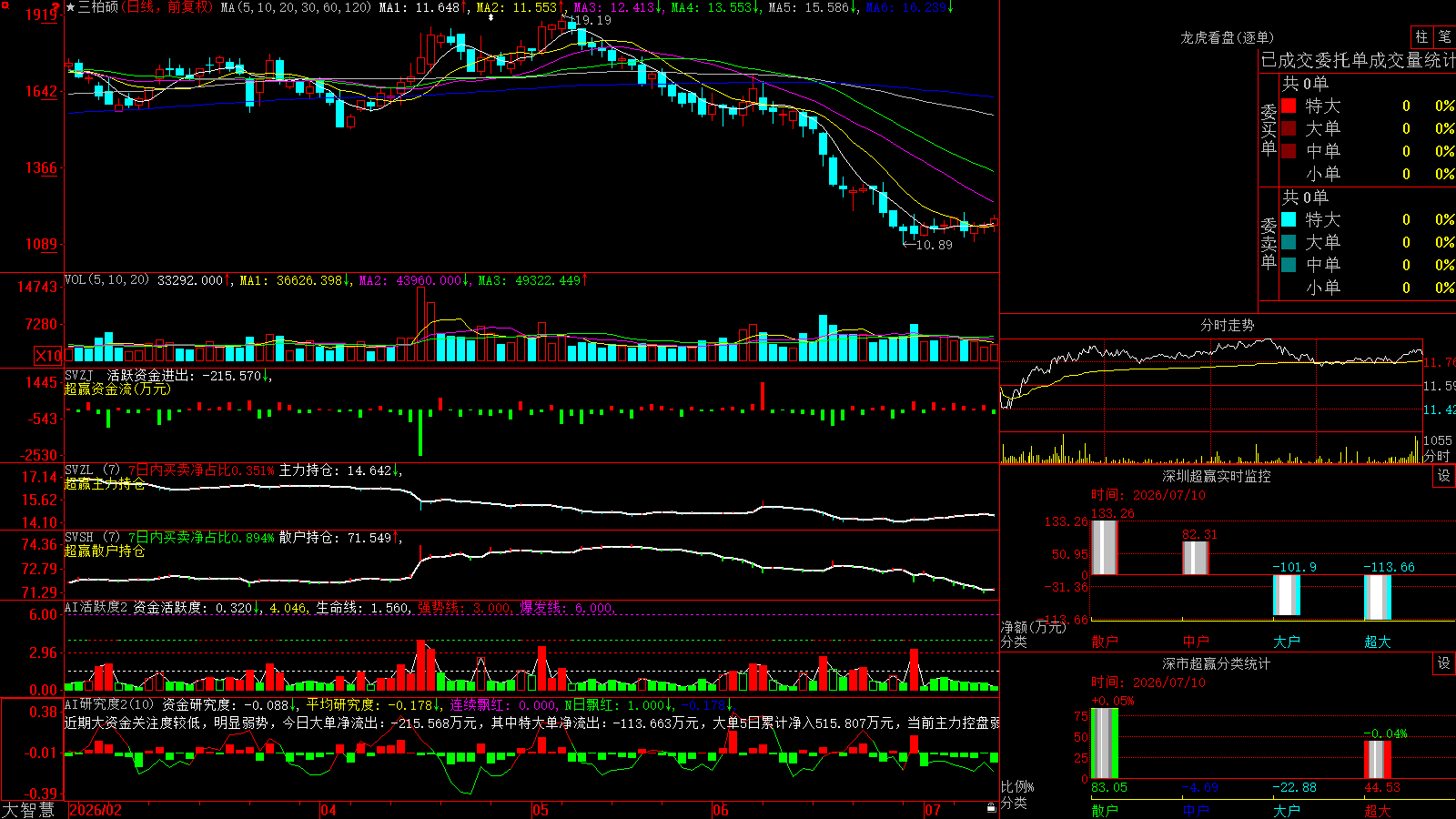Viewport: 1456px width, 819px height.
Task: Click the 委买单 section label
Action: point(1269,129)
